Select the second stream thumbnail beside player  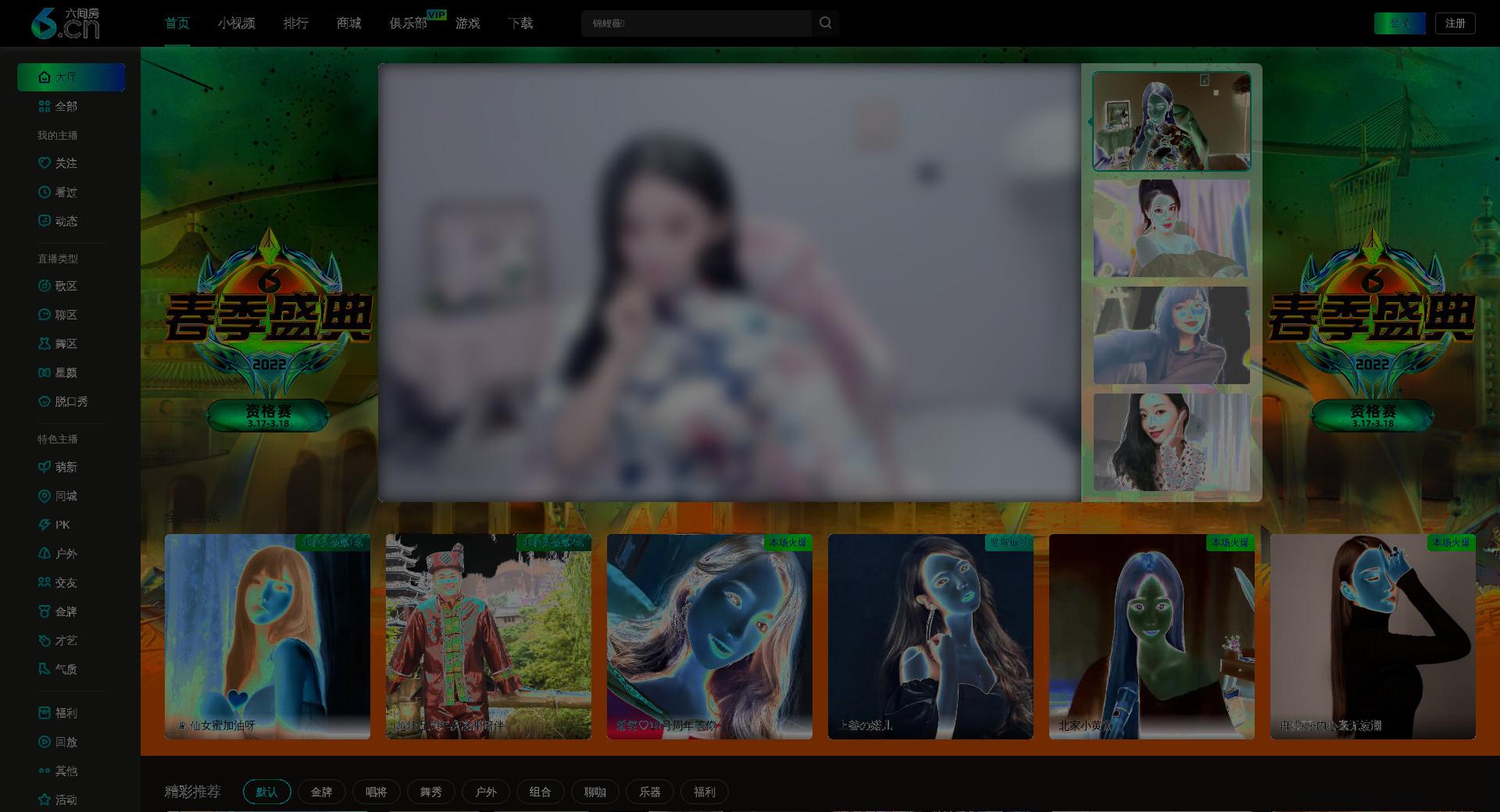coord(1172,228)
